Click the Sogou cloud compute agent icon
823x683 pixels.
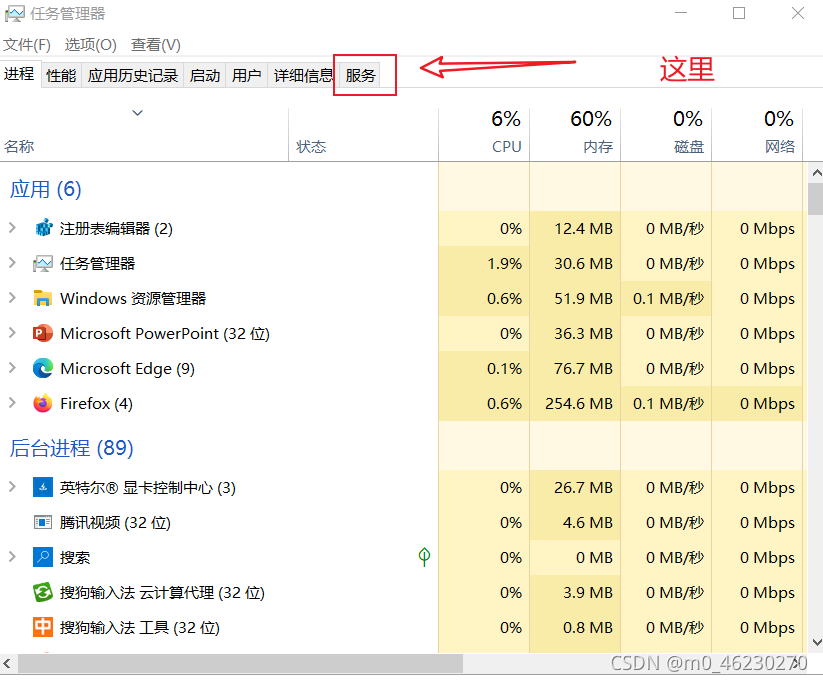(43, 592)
